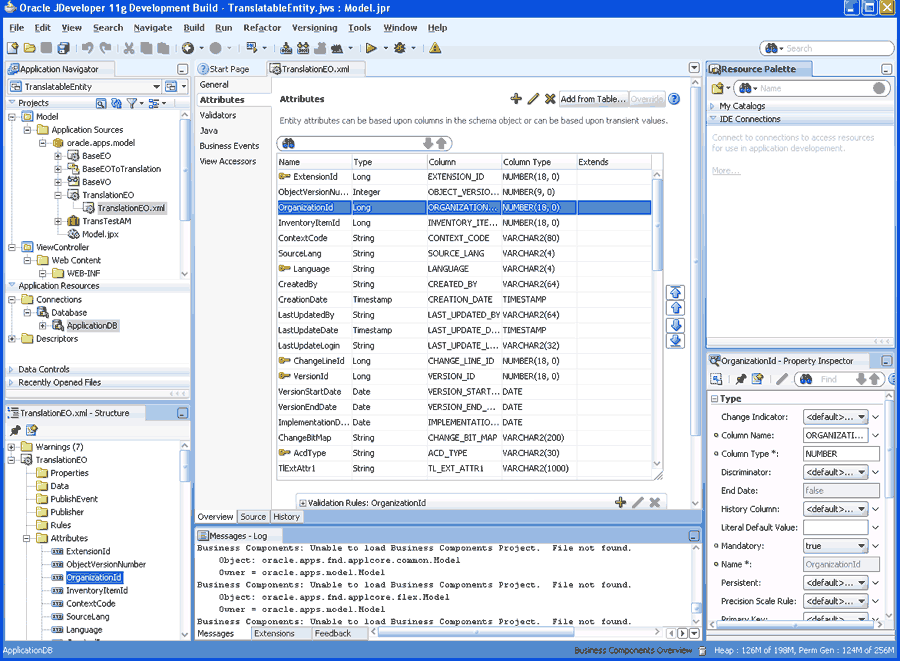Click the Add from Table button

(x=593, y=99)
